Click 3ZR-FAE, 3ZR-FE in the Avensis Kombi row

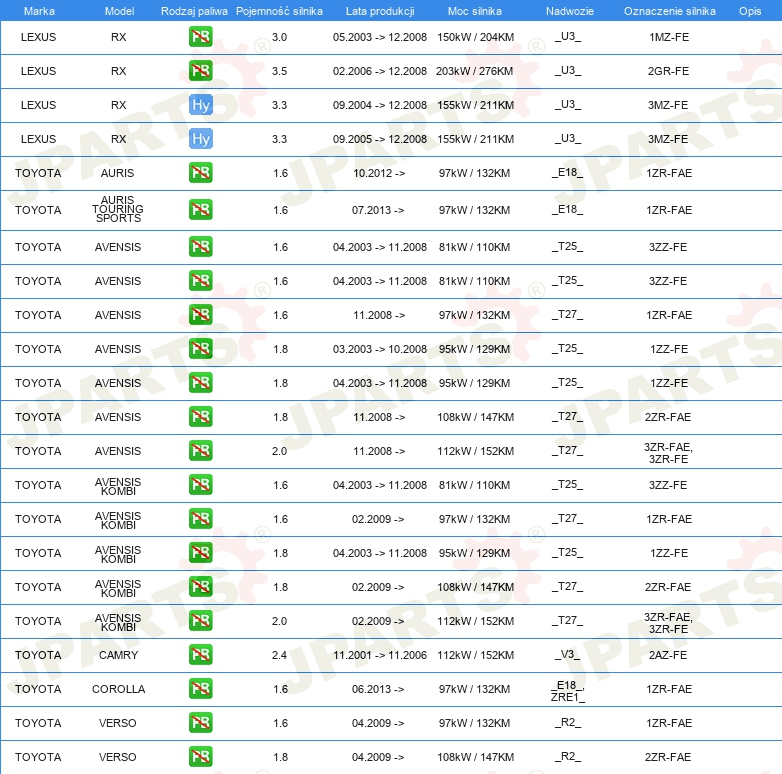pos(668,623)
